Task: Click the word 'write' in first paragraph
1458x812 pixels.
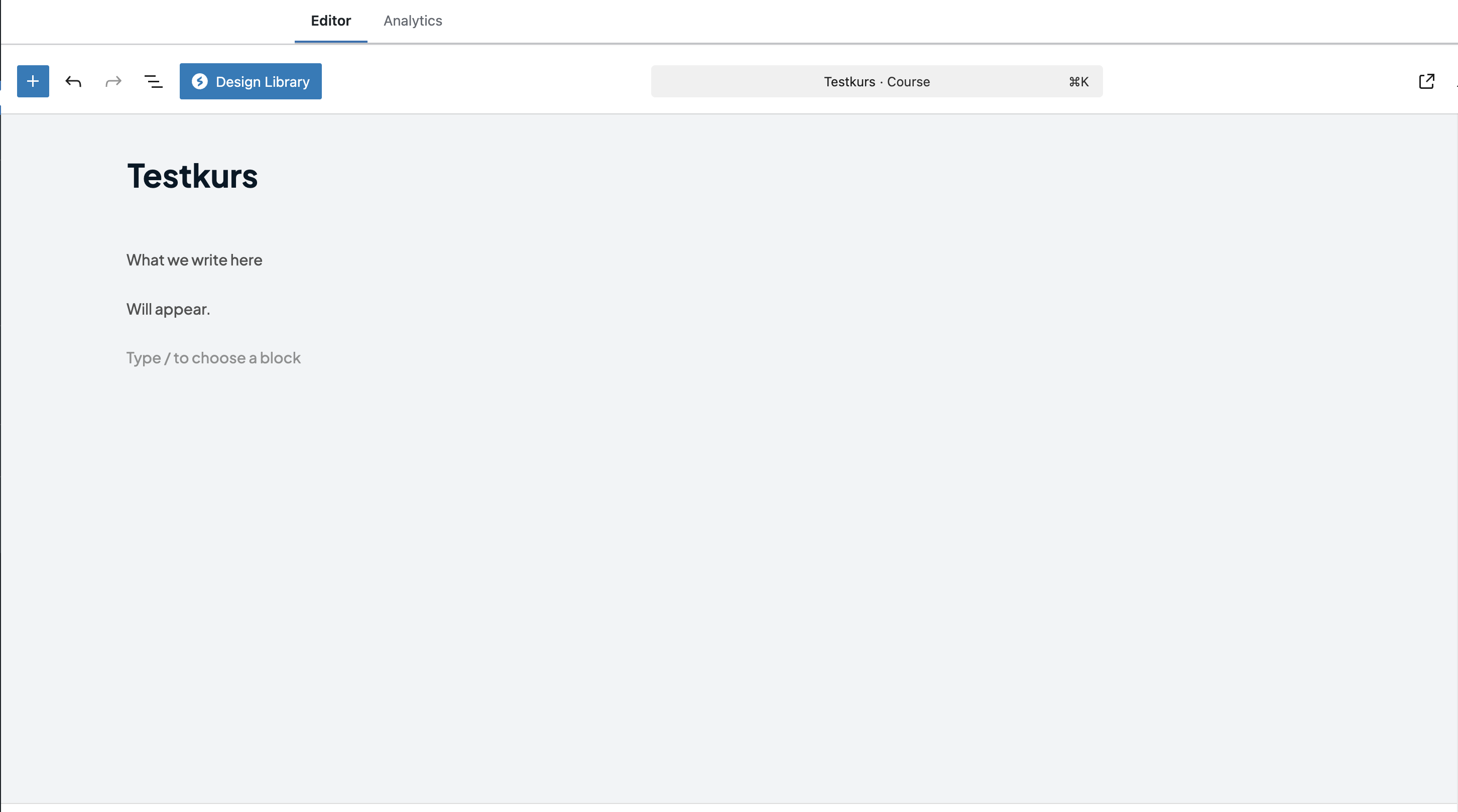Action: (x=209, y=260)
